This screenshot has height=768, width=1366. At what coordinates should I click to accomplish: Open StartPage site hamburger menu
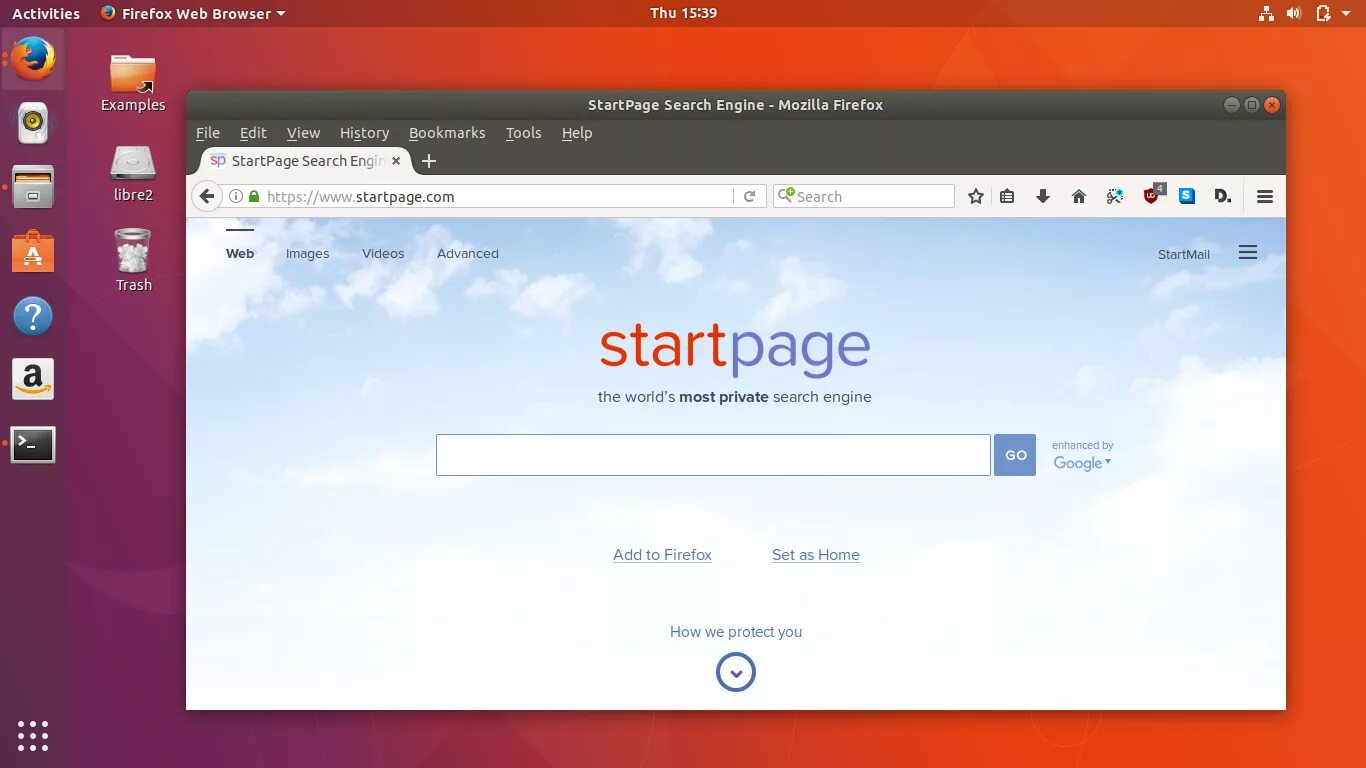point(1248,253)
